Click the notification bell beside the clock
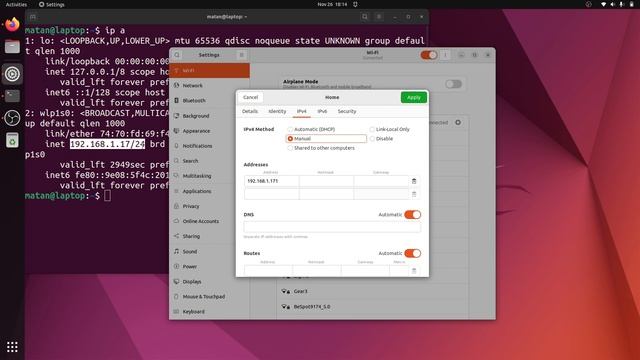This screenshot has height=360, width=640. 355,4
